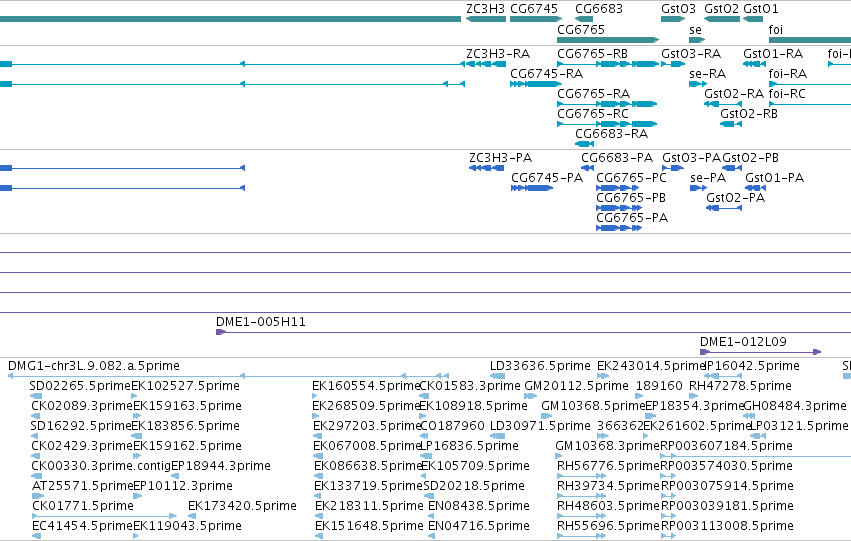Select transcript se-RA

click(x=697, y=84)
